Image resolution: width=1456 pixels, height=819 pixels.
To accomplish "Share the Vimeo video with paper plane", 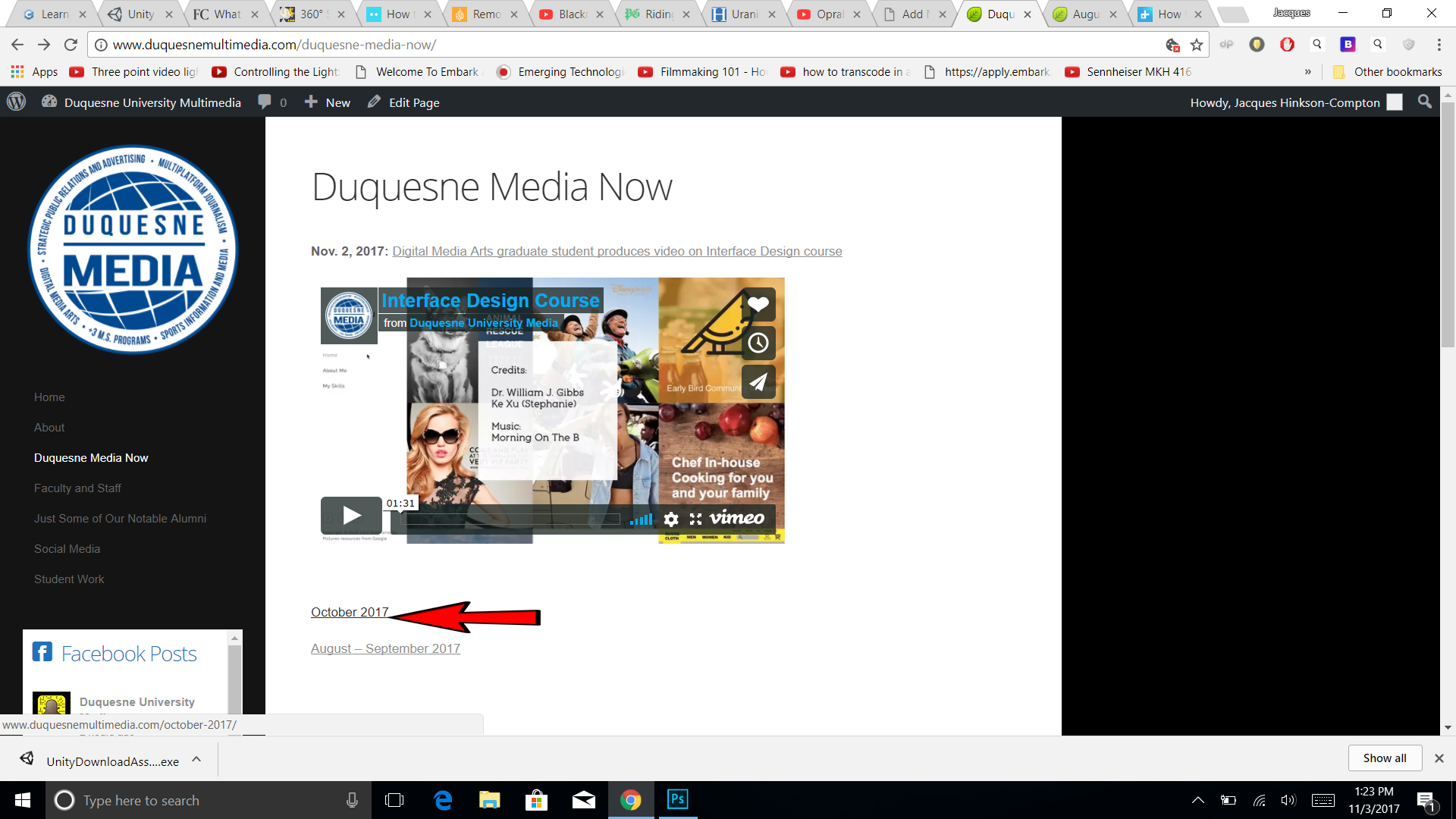I will tap(758, 381).
